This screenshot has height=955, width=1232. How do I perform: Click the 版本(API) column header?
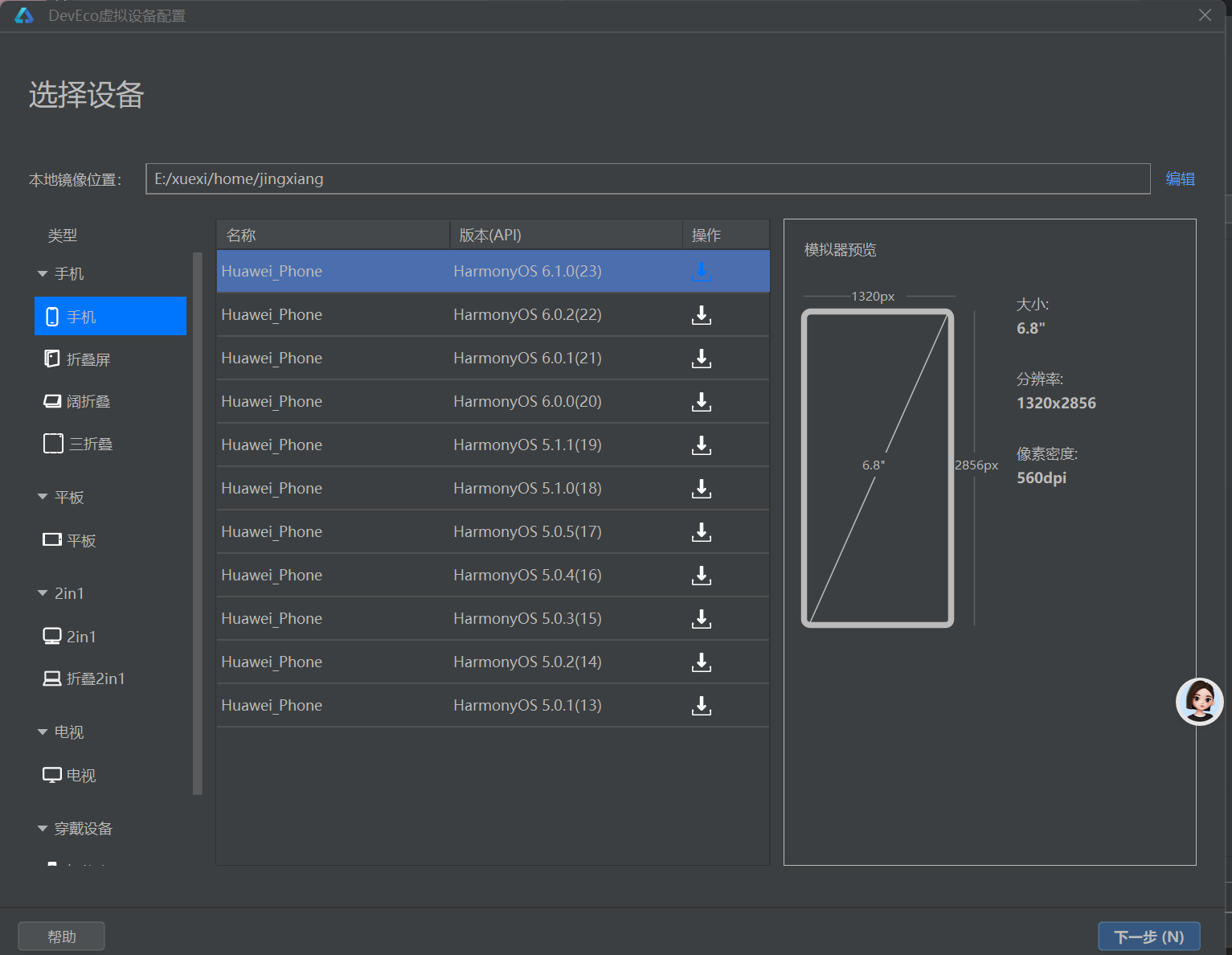(x=566, y=235)
